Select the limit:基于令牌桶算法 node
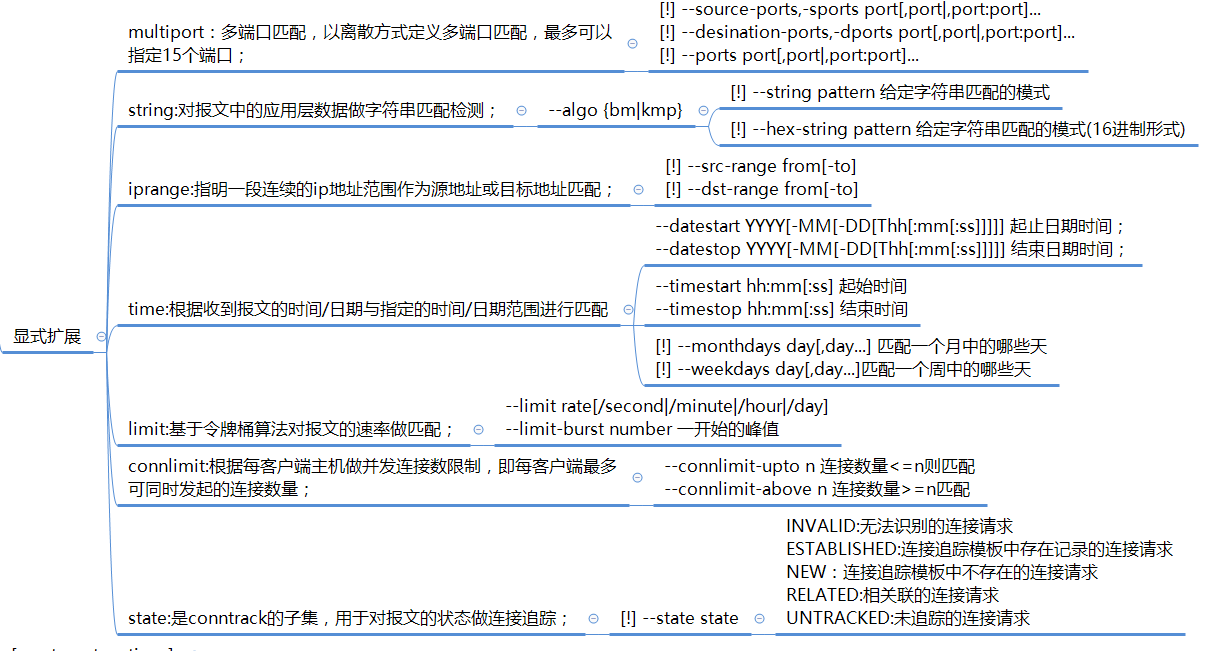 pyautogui.click(x=291, y=429)
